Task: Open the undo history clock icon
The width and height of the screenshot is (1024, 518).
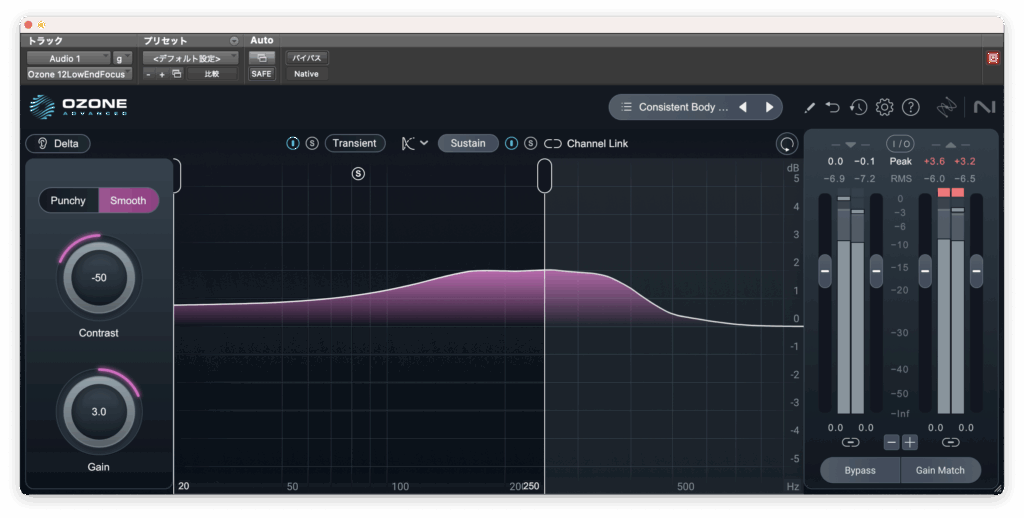Action: tap(858, 107)
